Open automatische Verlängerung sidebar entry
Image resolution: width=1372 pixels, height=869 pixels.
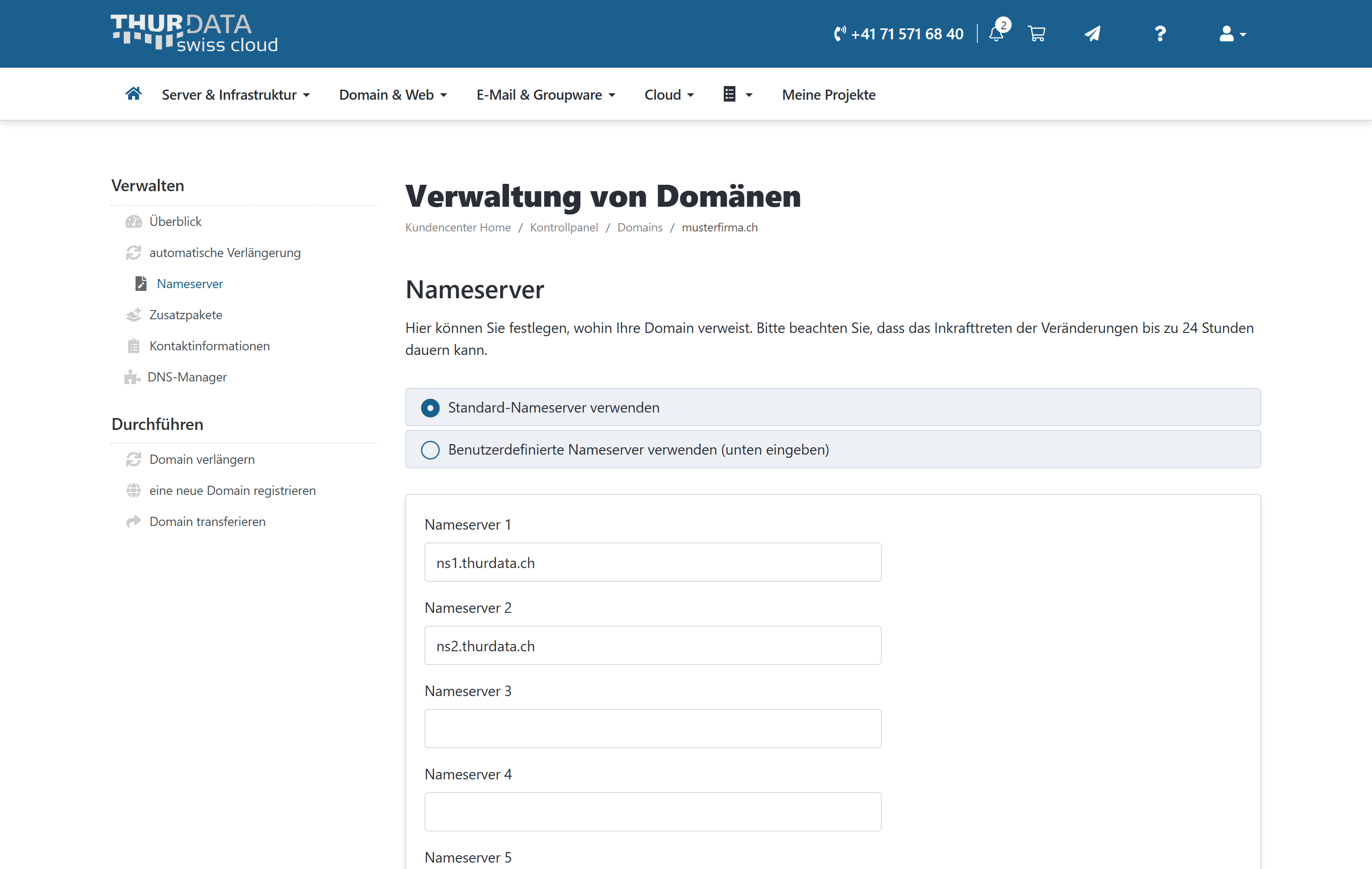[x=225, y=252]
